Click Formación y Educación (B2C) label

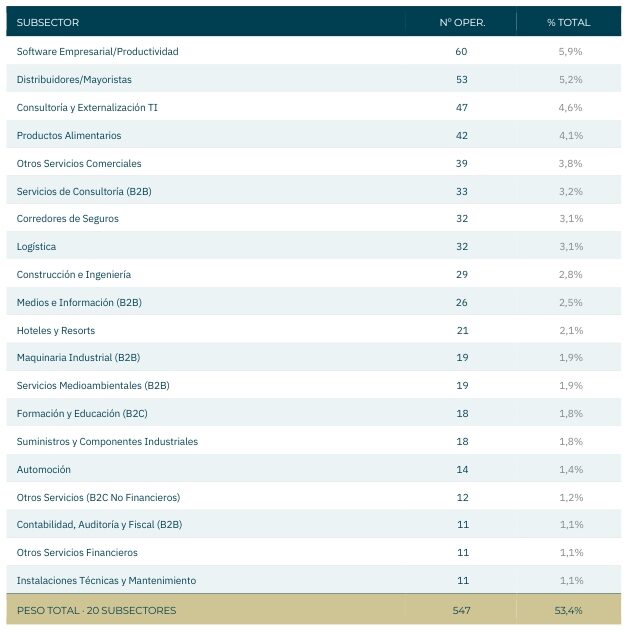coord(82,413)
